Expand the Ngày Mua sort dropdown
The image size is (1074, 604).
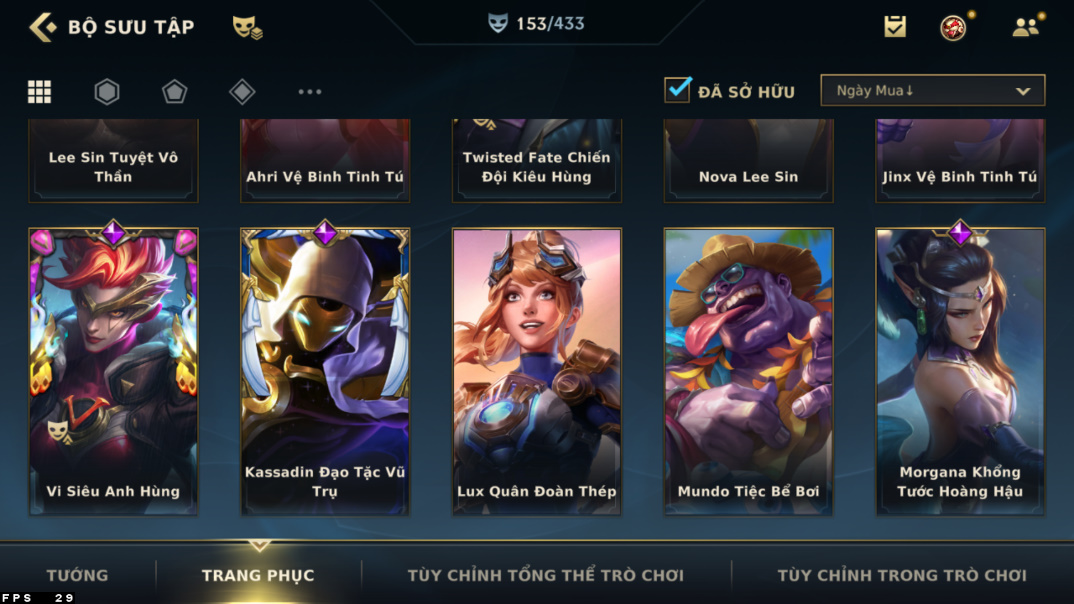(932, 90)
